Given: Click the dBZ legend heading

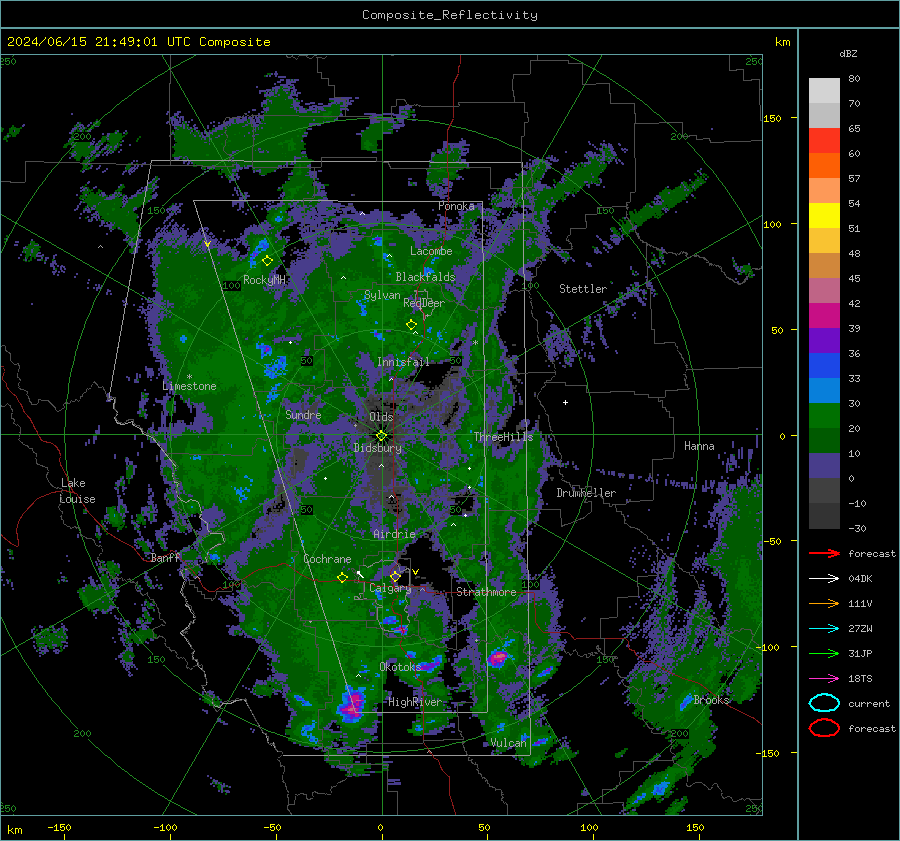Looking at the screenshot, I should 848,53.
